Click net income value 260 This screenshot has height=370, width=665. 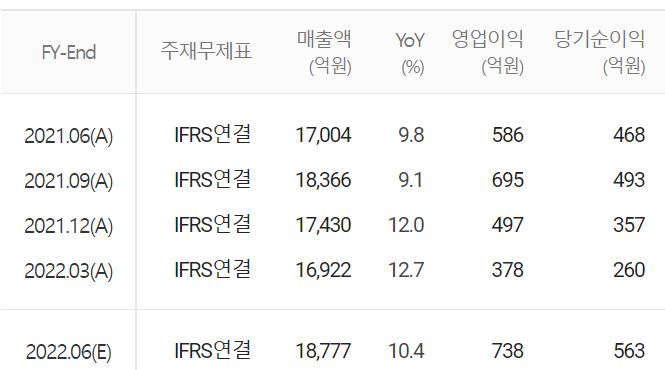pyautogui.click(x=629, y=270)
